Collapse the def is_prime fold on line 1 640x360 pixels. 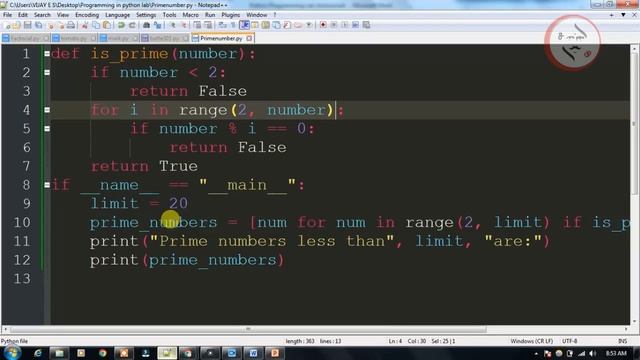(x=47, y=53)
